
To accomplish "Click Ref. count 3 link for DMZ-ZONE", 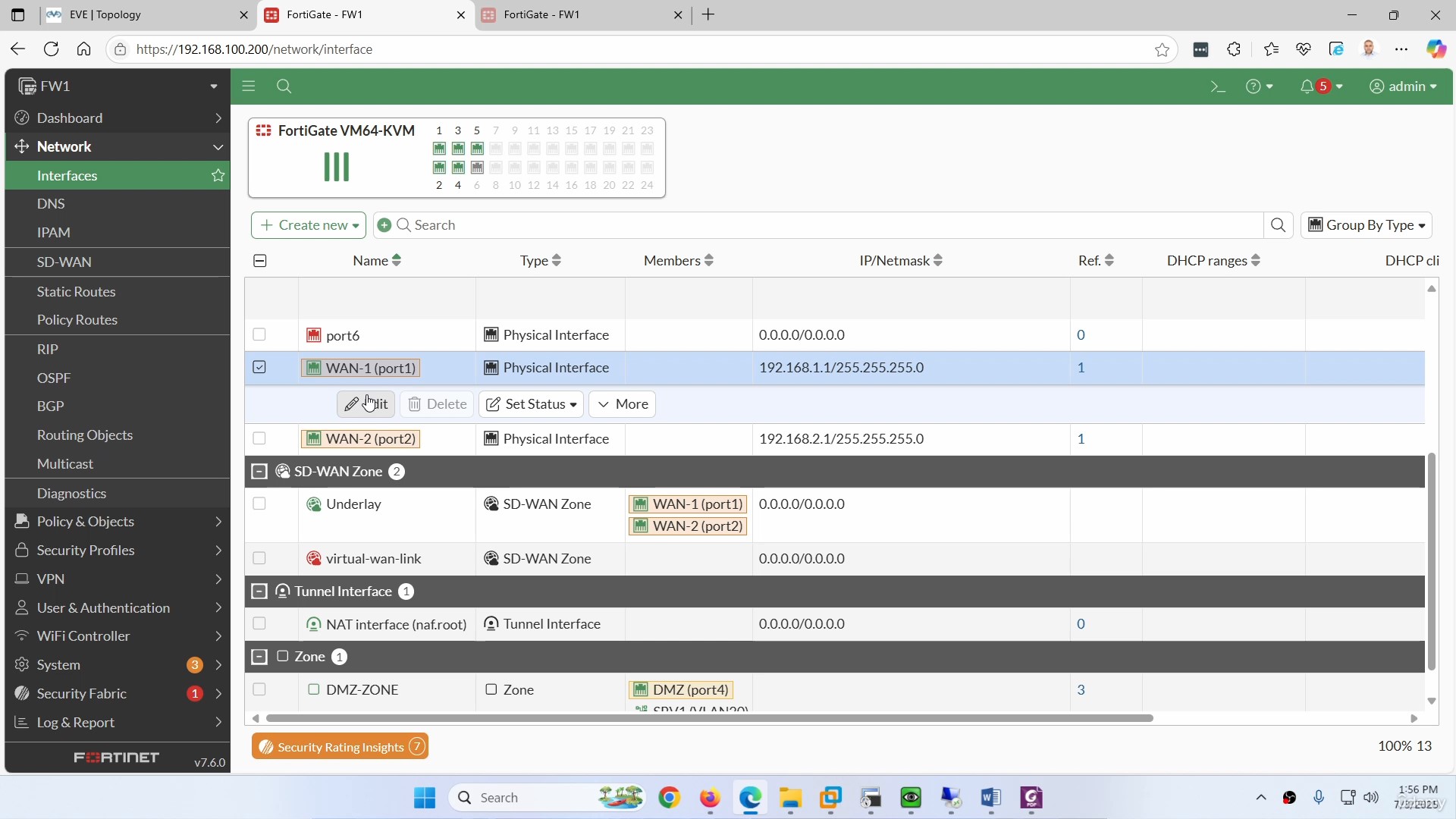I will click(1081, 690).
